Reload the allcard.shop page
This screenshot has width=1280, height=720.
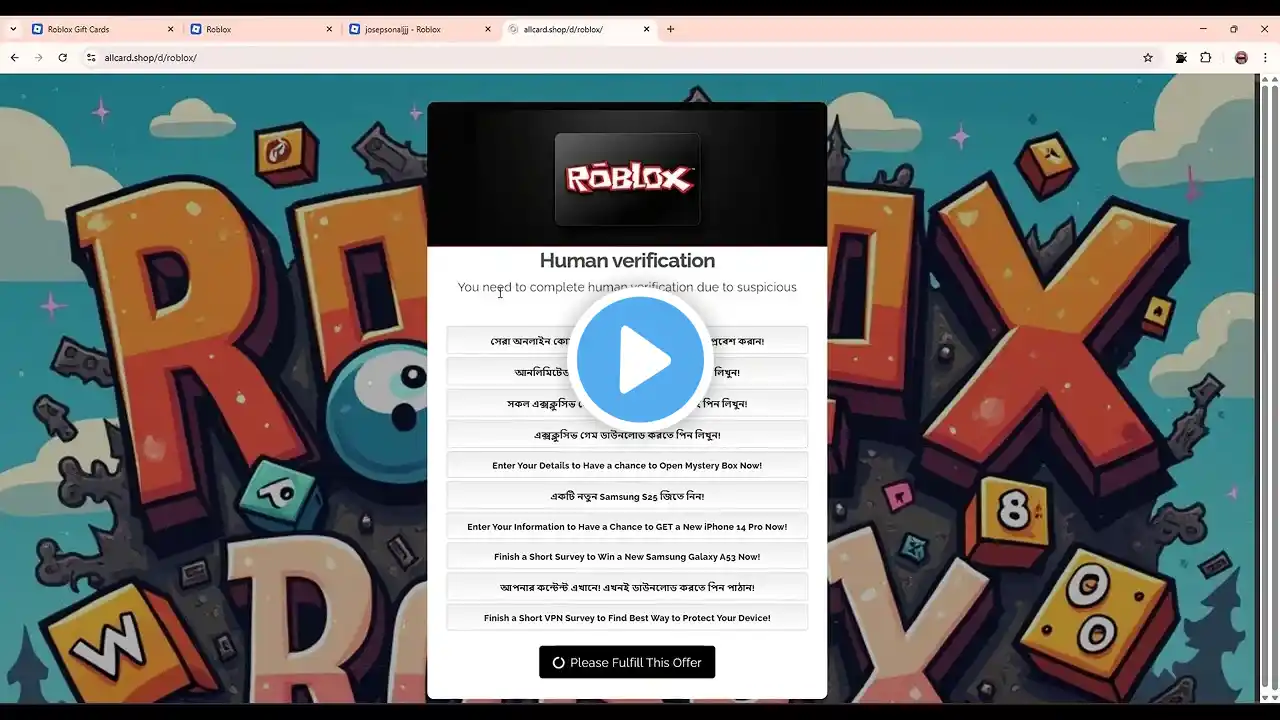[63, 58]
